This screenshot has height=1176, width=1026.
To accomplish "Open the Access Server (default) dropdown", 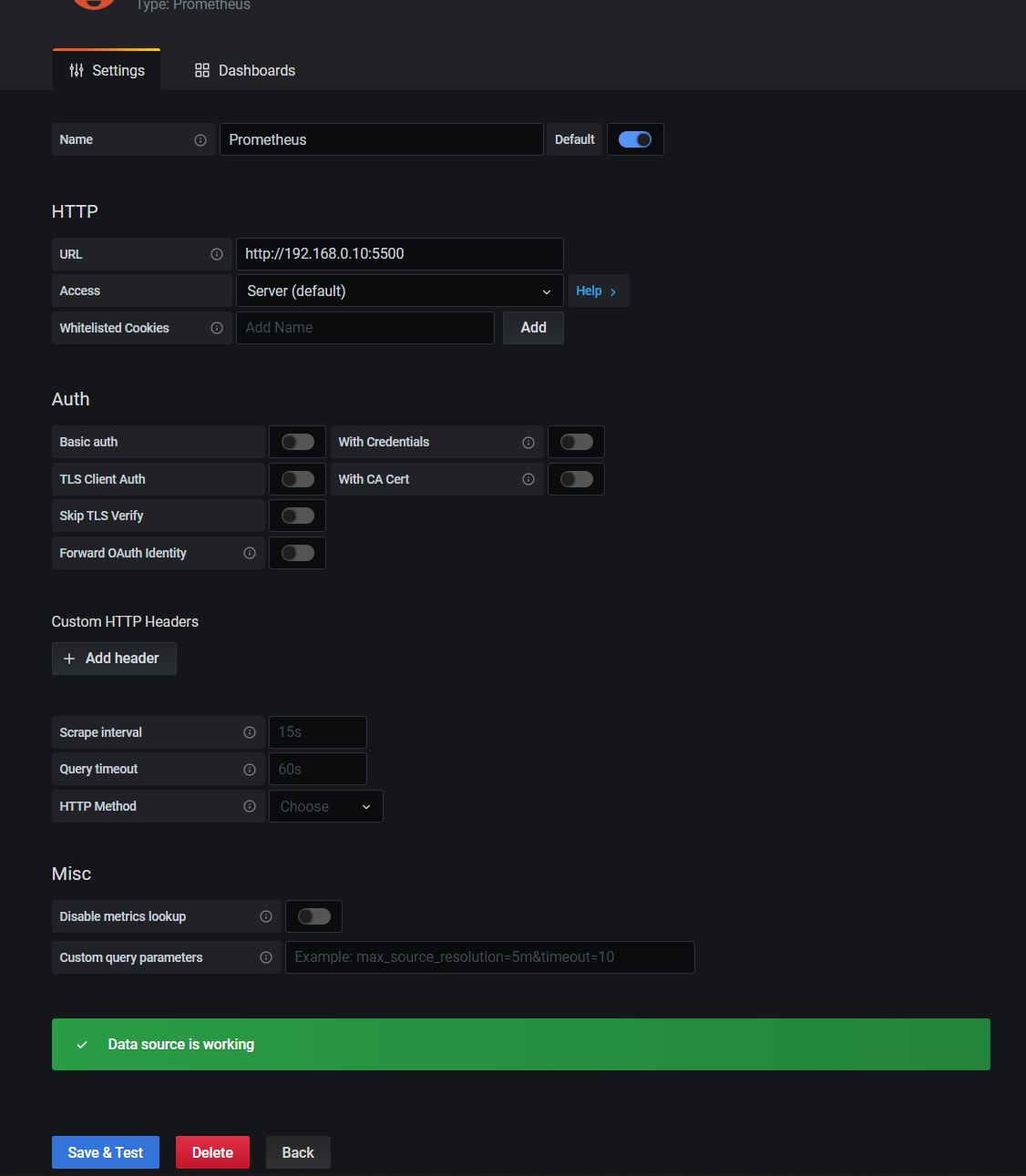I will 400,291.
